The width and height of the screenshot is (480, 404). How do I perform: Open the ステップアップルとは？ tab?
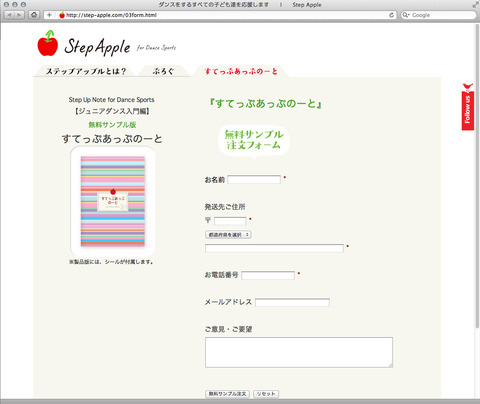pyautogui.click(x=86, y=71)
